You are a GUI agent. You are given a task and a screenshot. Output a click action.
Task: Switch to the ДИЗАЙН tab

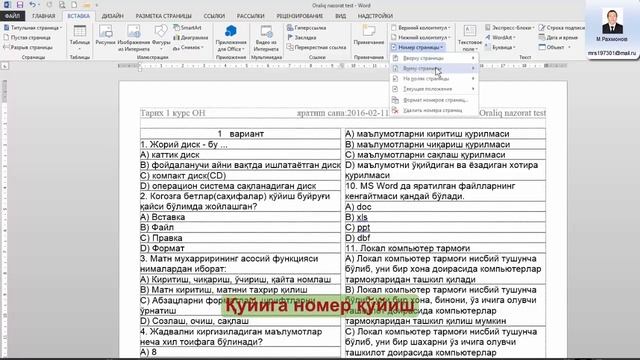coord(113,16)
